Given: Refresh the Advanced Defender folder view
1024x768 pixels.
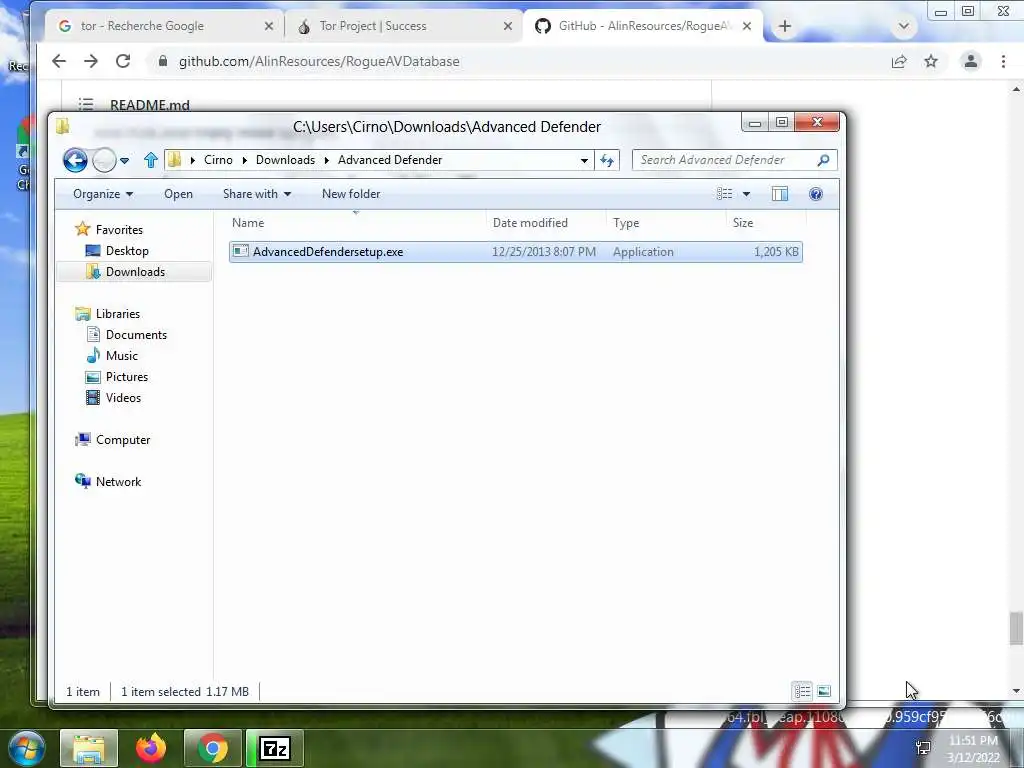Looking at the screenshot, I should coord(607,160).
